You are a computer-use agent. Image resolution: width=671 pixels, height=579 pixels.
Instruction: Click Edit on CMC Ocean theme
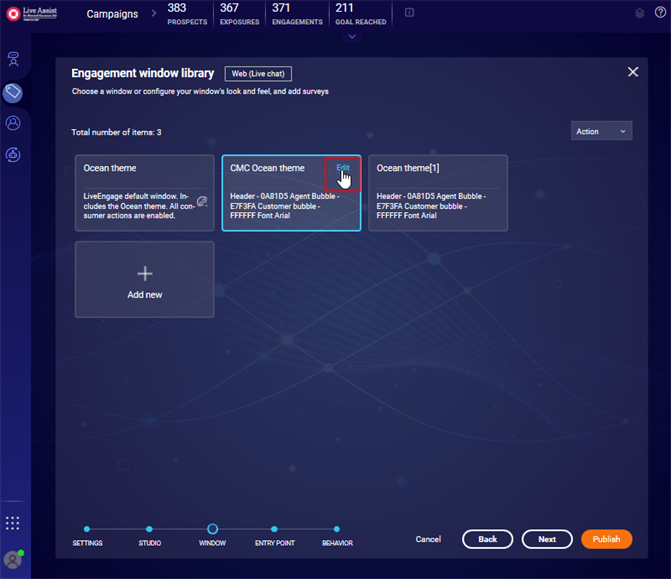tap(343, 168)
